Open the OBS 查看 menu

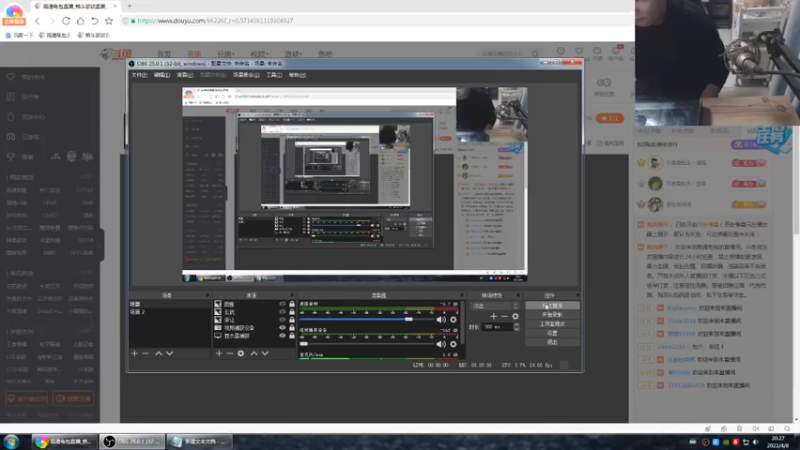(x=185, y=75)
